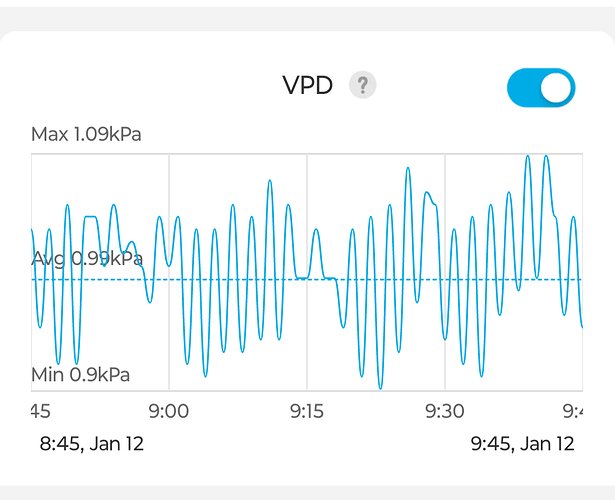This screenshot has height=500, width=615.
Task: Click the 9:30 vertical gridline in chart
Action: pos(444,330)
